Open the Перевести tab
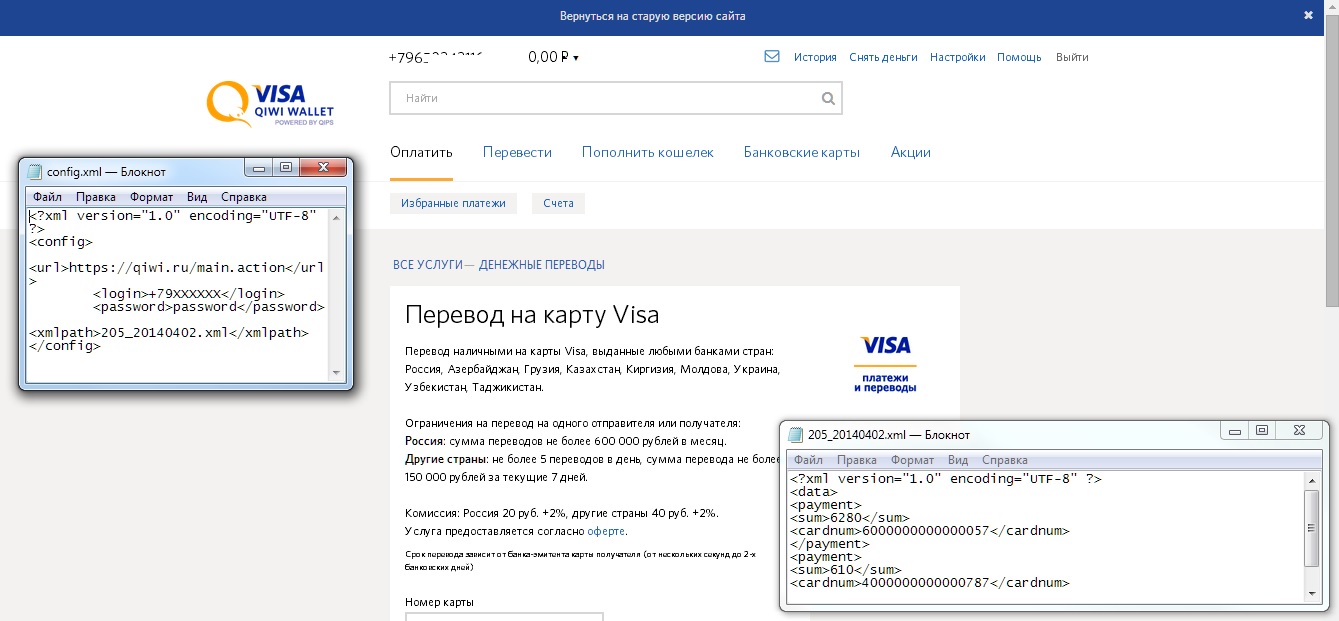Image resolution: width=1339 pixels, height=621 pixels. coord(517,153)
